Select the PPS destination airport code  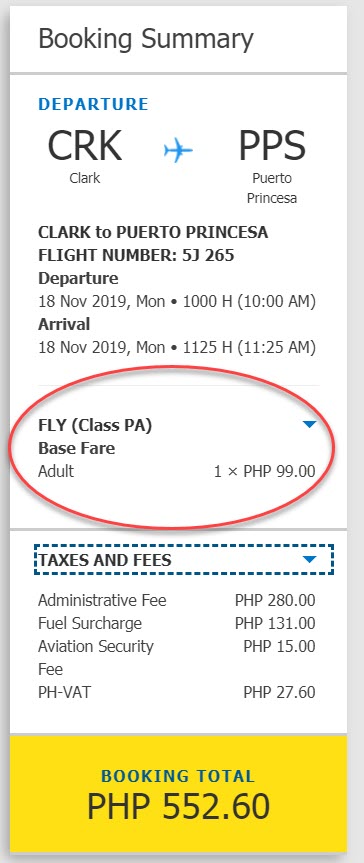pos(271,146)
